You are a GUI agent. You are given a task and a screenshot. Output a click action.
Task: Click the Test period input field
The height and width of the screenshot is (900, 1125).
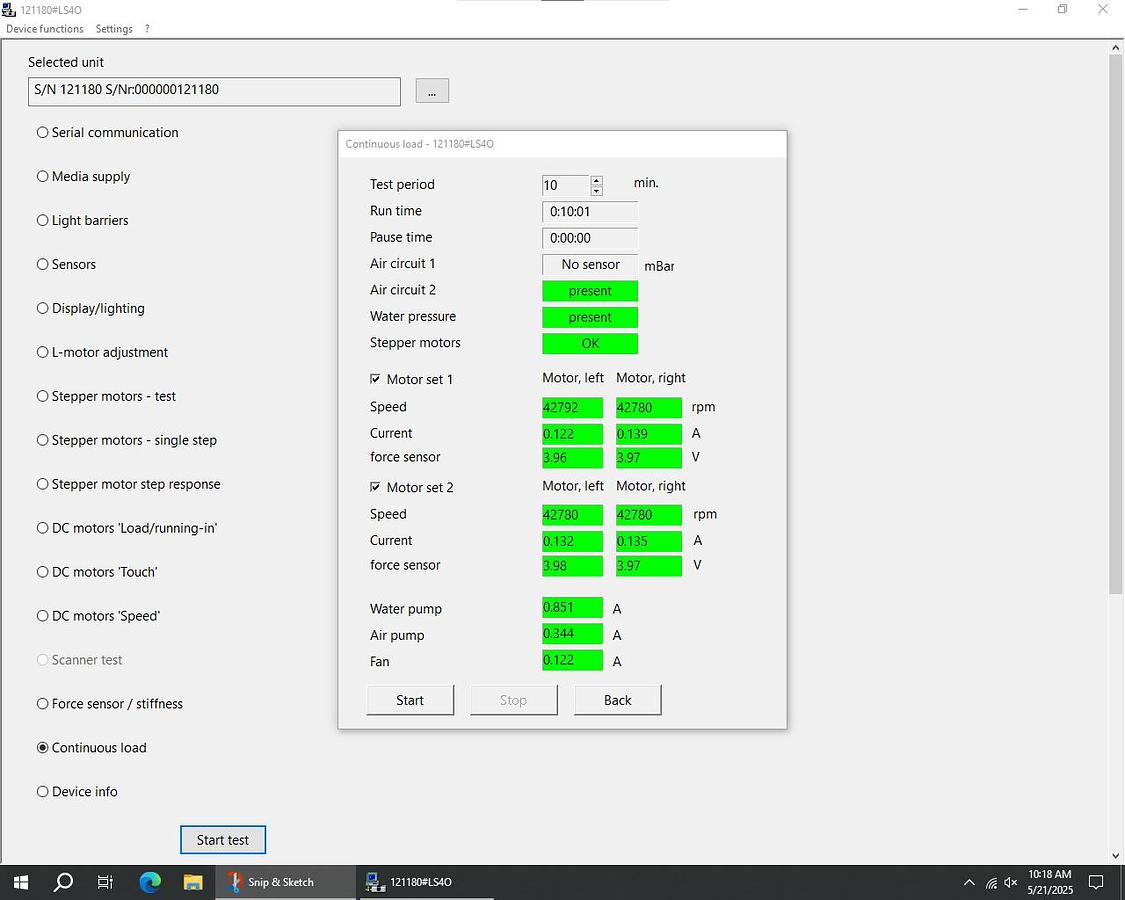click(565, 185)
